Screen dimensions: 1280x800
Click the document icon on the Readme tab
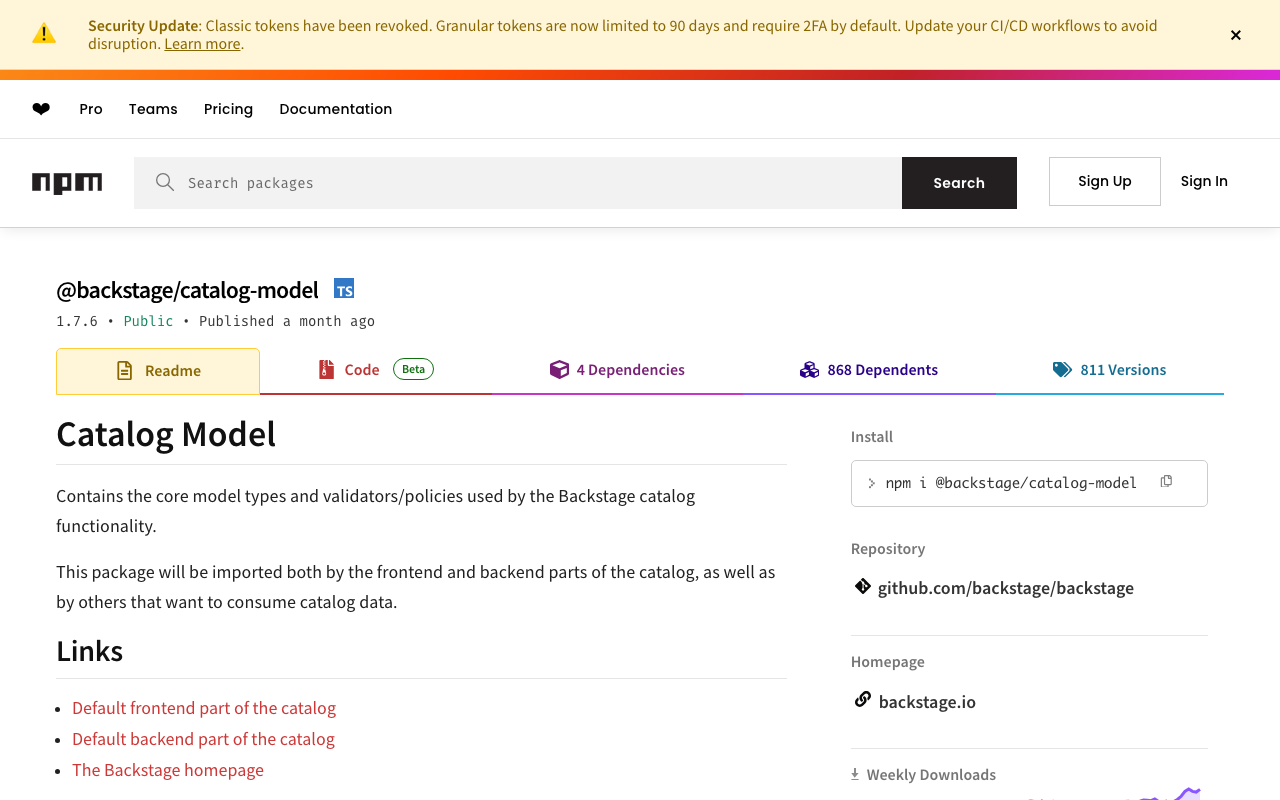tap(124, 369)
